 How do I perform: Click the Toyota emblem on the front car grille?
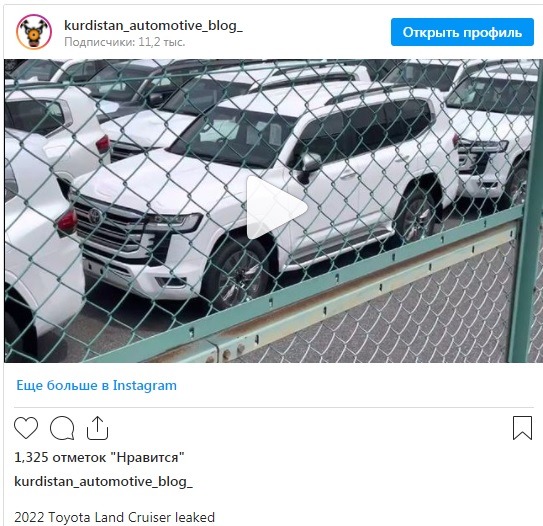pyautogui.click(x=95, y=216)
